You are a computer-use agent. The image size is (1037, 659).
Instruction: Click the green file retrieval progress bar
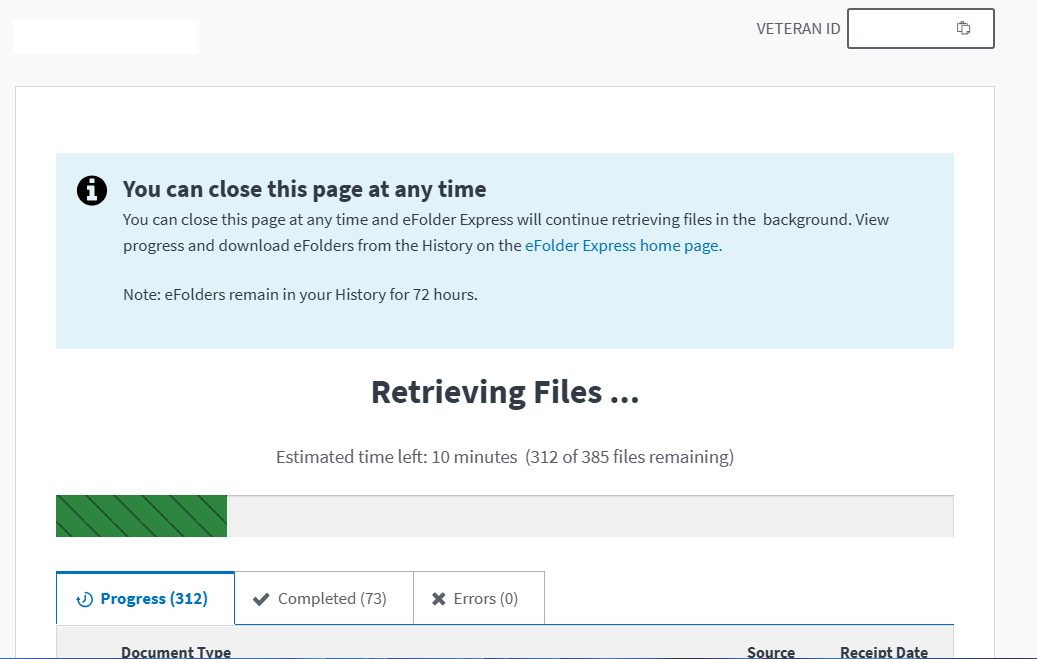click(x=142, y=516)
